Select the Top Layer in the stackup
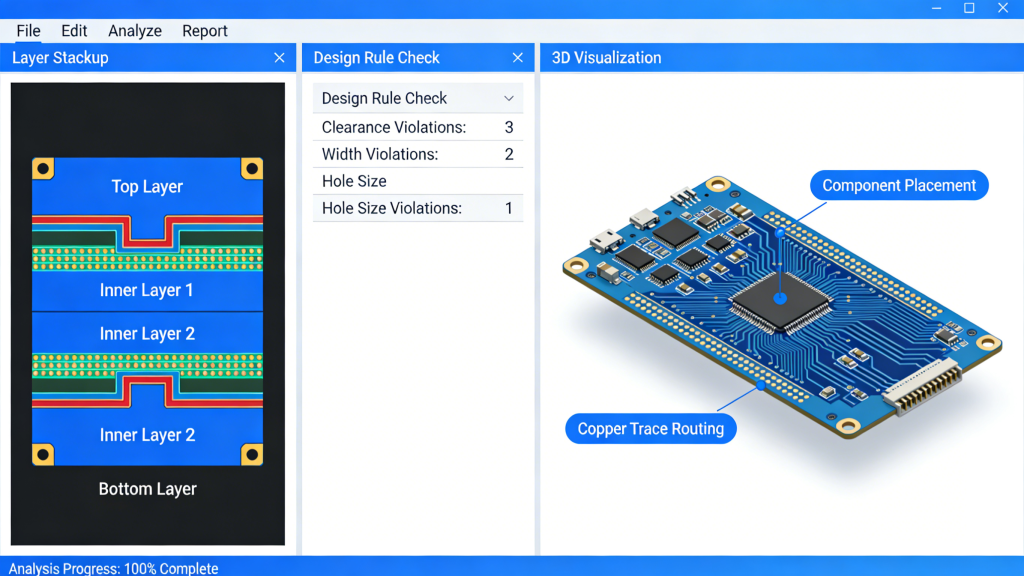 click(x=146, y=186)
